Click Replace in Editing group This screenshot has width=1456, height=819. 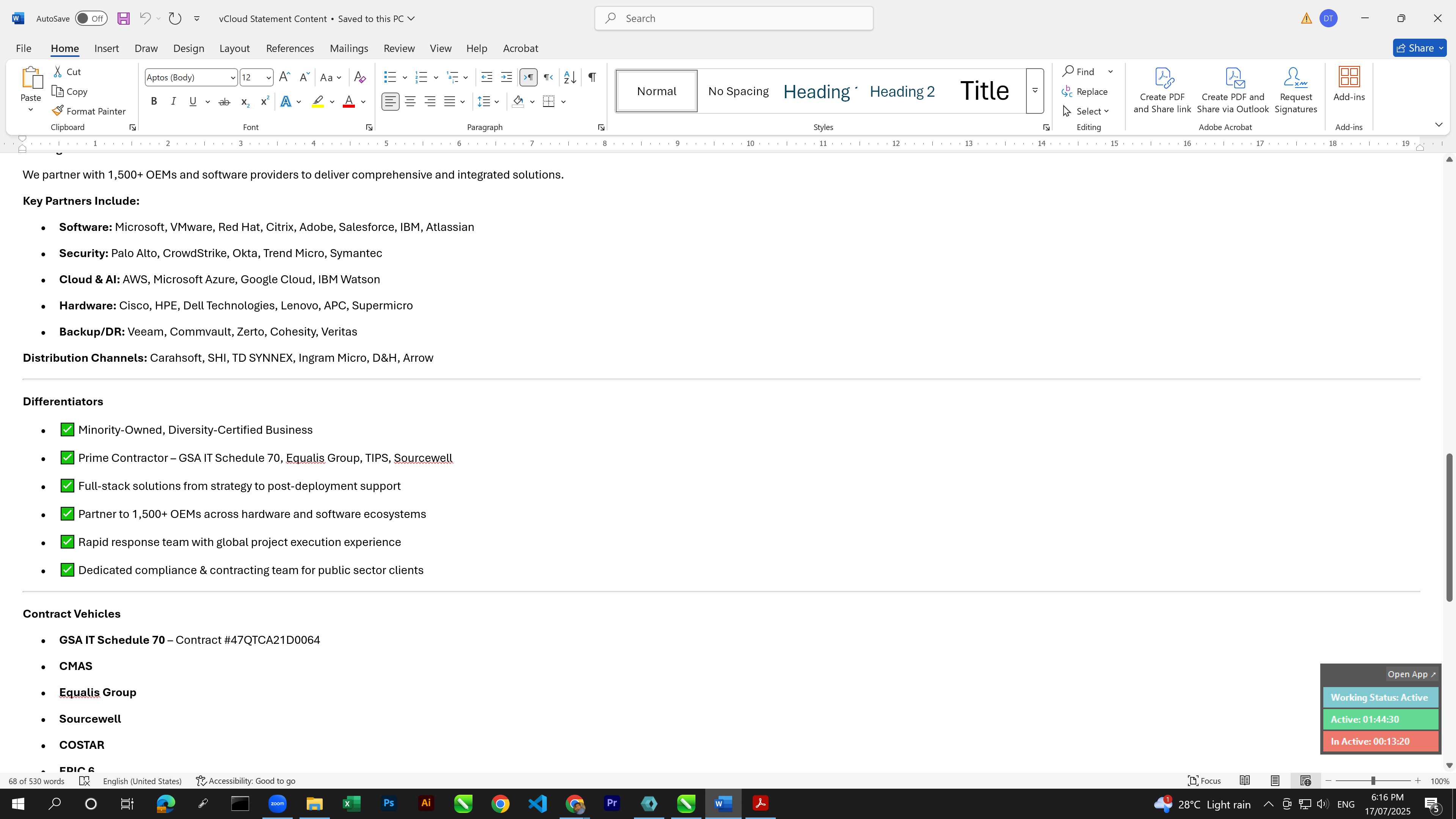1085,91
